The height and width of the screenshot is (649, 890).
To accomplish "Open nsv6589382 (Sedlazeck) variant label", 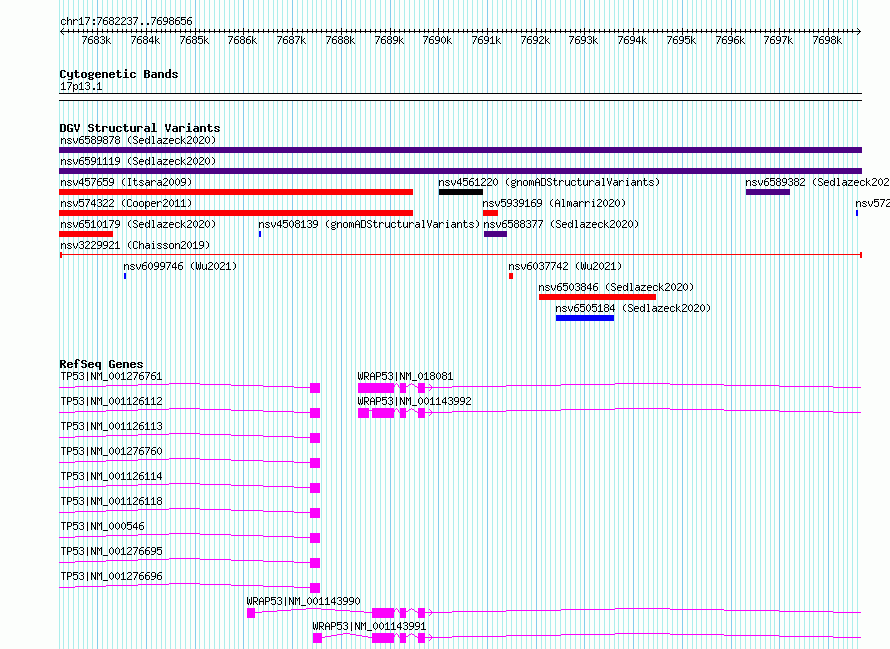I will pyautogui.click(x=817, y=182).
